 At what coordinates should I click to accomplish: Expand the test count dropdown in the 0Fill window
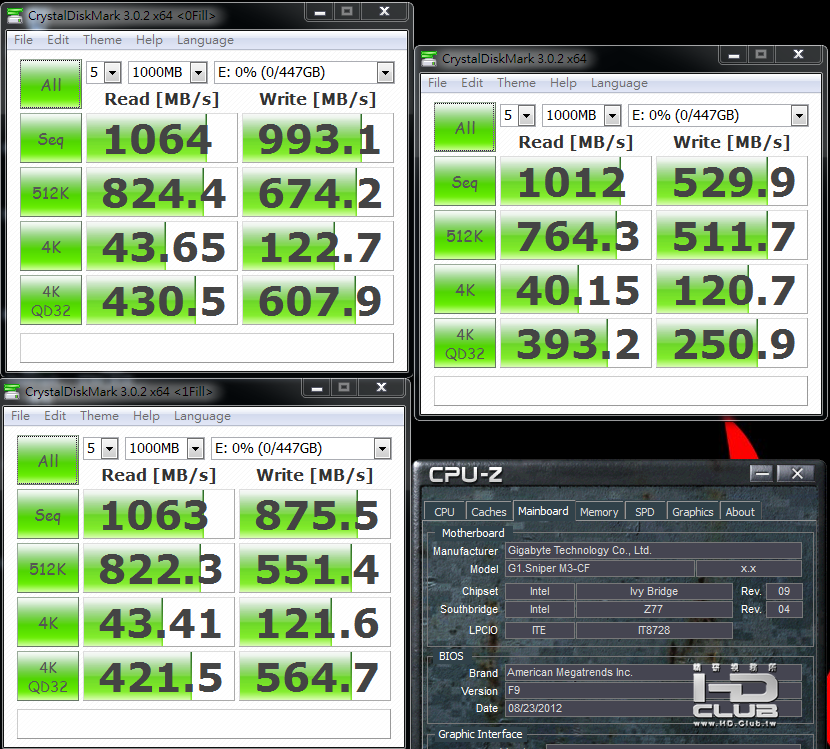(112, 73)
